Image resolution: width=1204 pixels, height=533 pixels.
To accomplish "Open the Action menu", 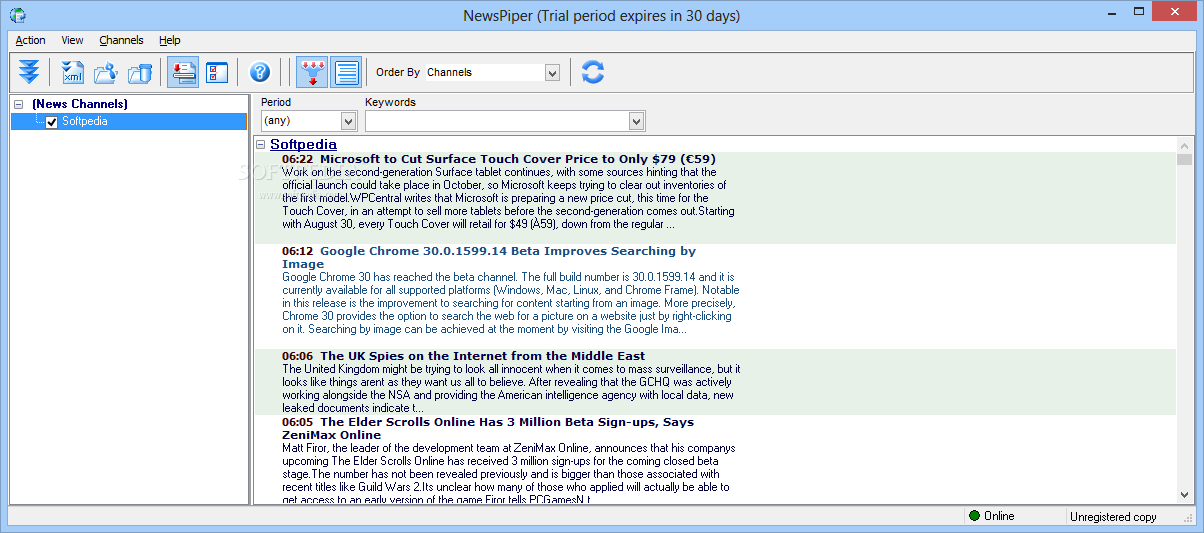I will pyautogui.click(x=30, y=40).
